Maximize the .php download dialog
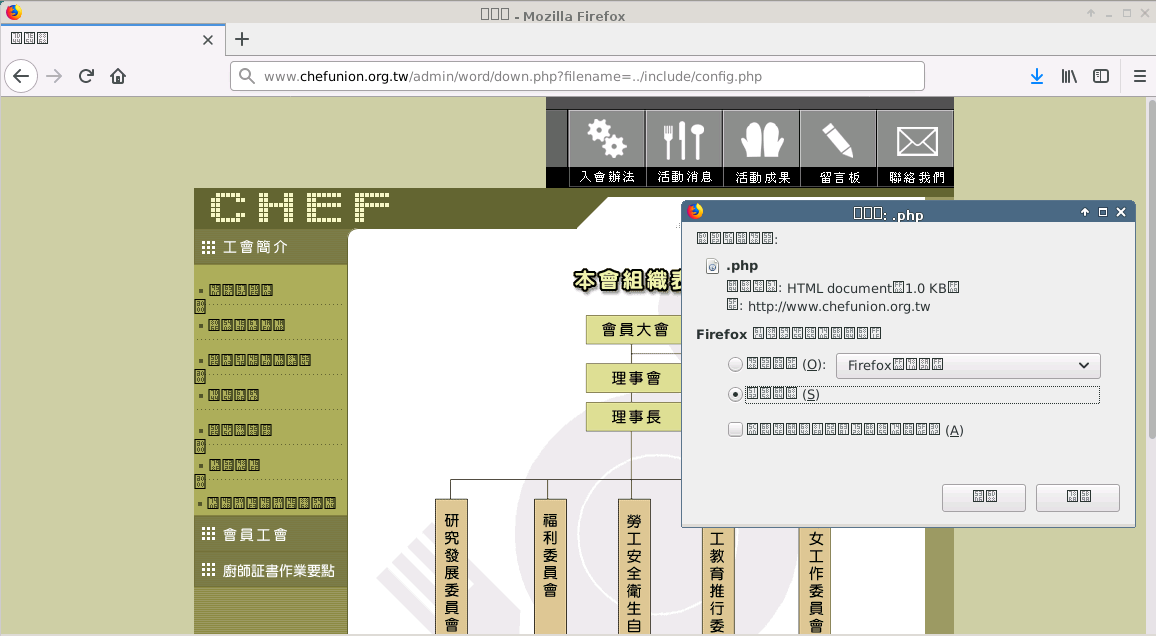Screen dimensions: 1156x636 1103,212
